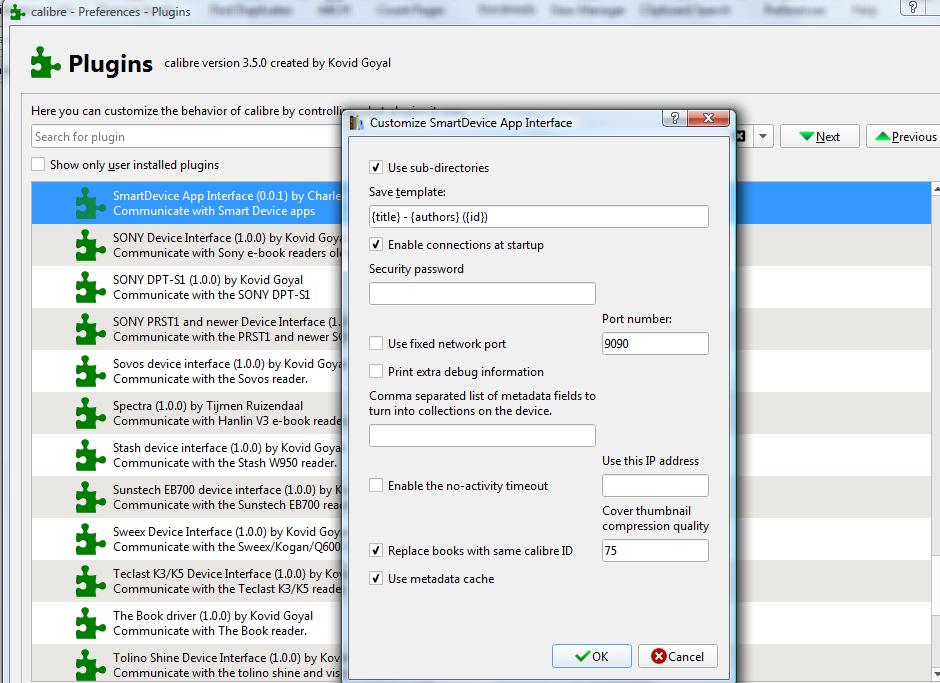
Task: Click the SmartDevice App Interface plugin icon
Action: [x=91, y=203]
